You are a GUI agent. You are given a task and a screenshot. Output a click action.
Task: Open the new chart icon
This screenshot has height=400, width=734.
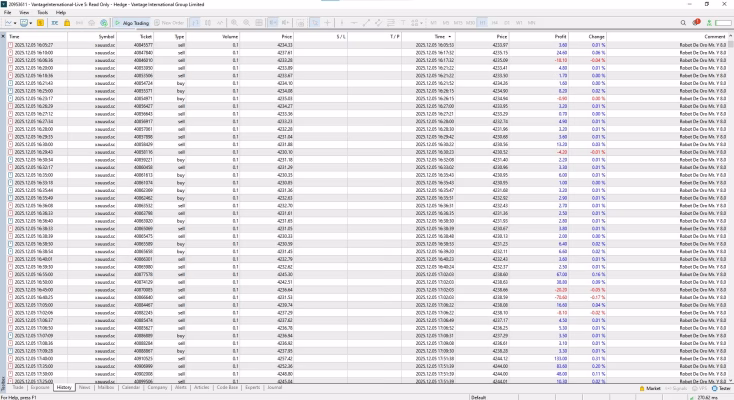8,22
